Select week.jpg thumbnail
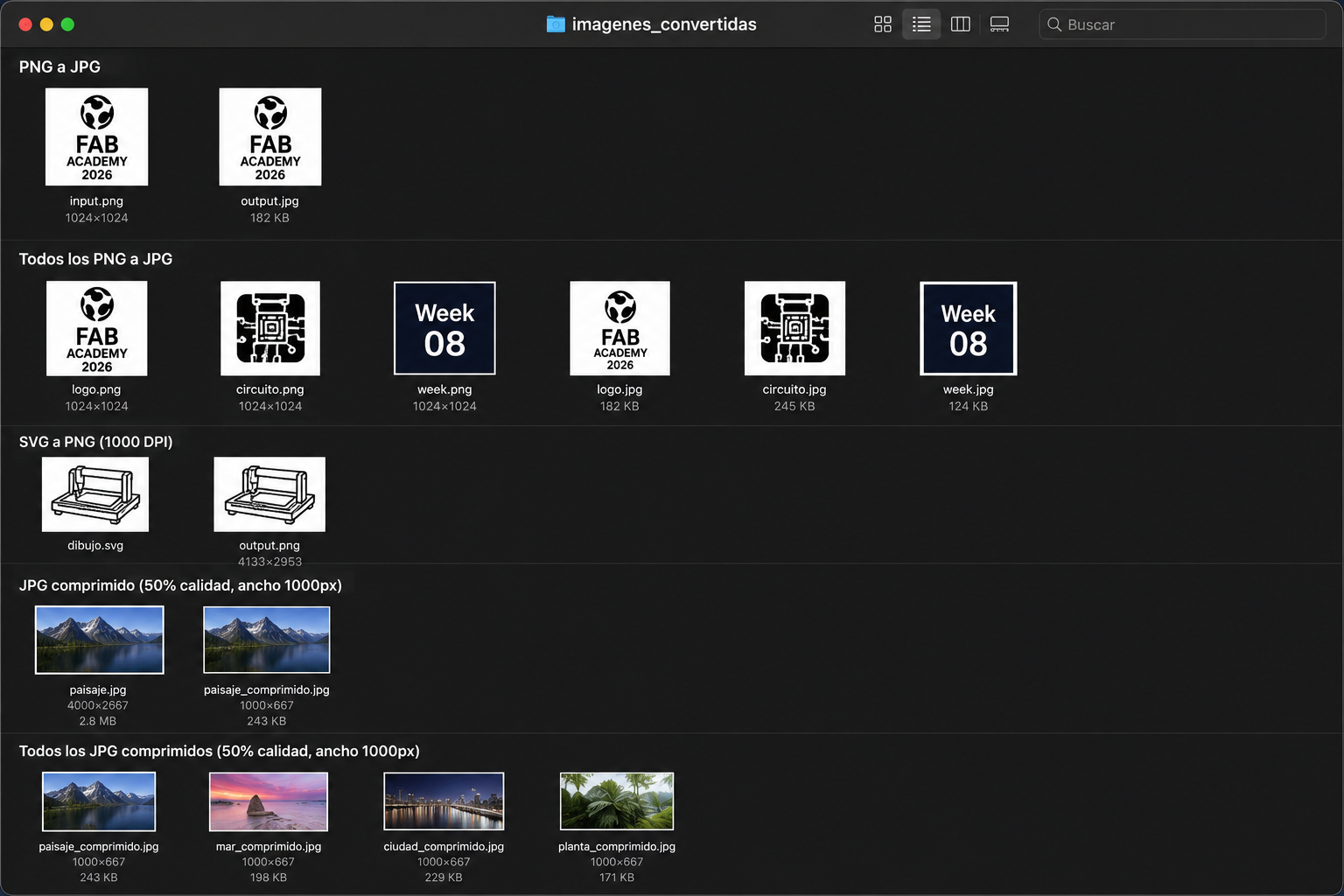 (x=968, y=328)
